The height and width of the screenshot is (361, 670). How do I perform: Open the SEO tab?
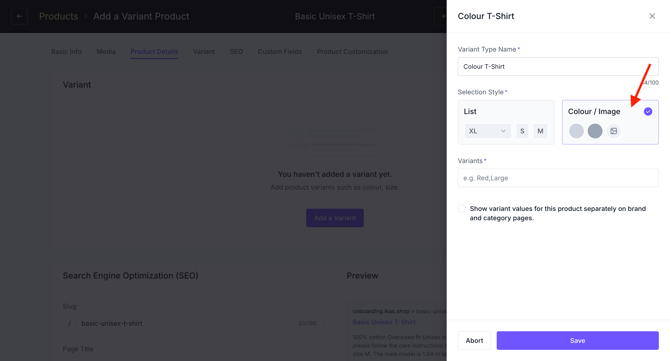[236, 52]
